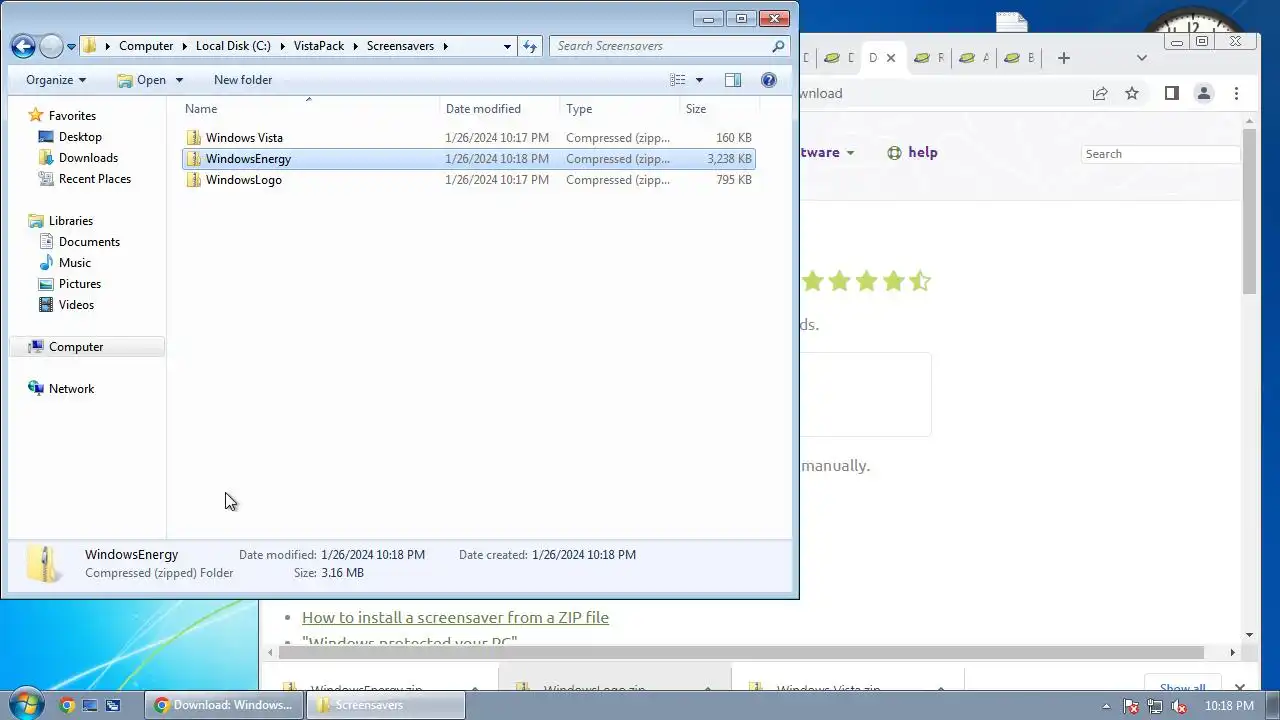Sort by the Type column header
Image resolution: width=1280 pixels, height=720 pixels.
coord(619,109)
